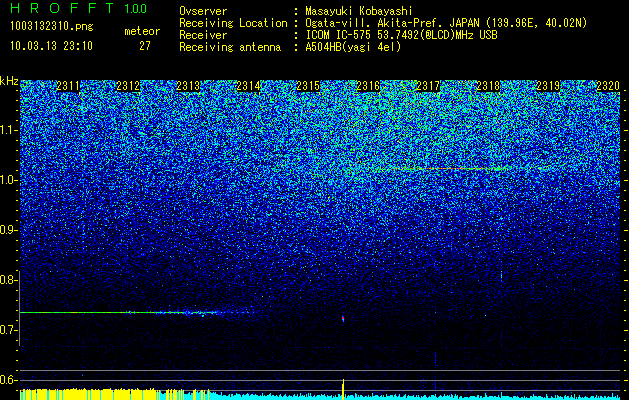Click the 2319 time marker
Screen dimensions: 629x400
[548, 86]
